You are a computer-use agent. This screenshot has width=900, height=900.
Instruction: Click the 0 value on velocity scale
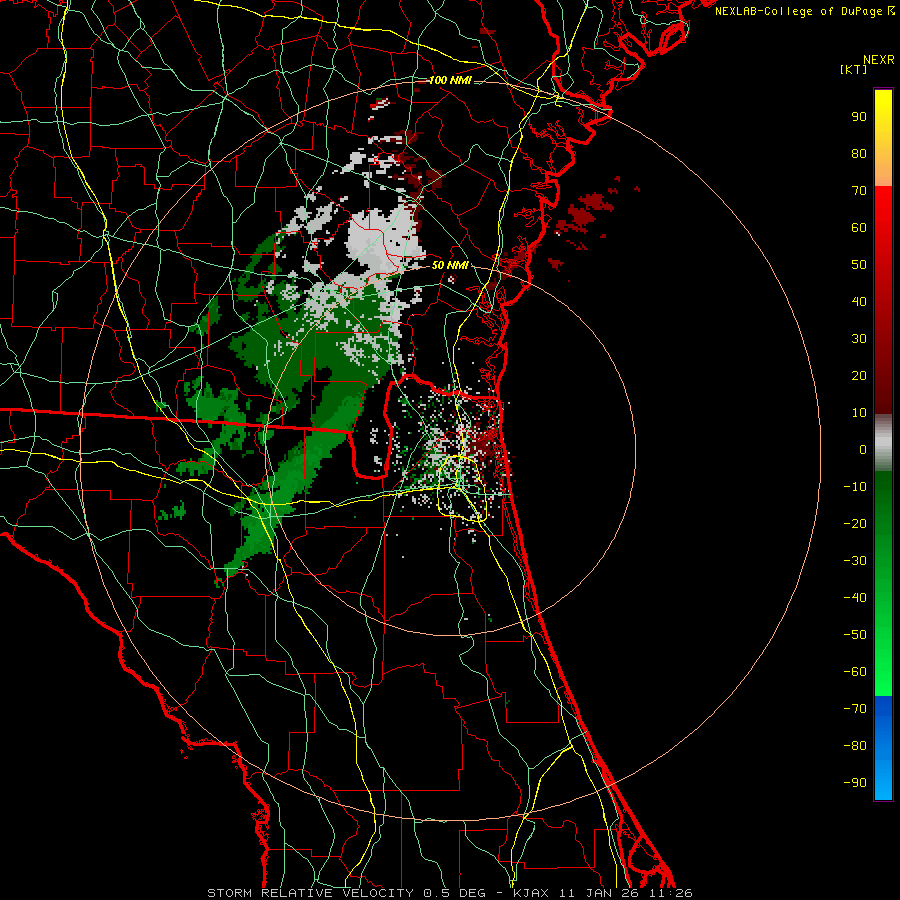pos(863,449)
